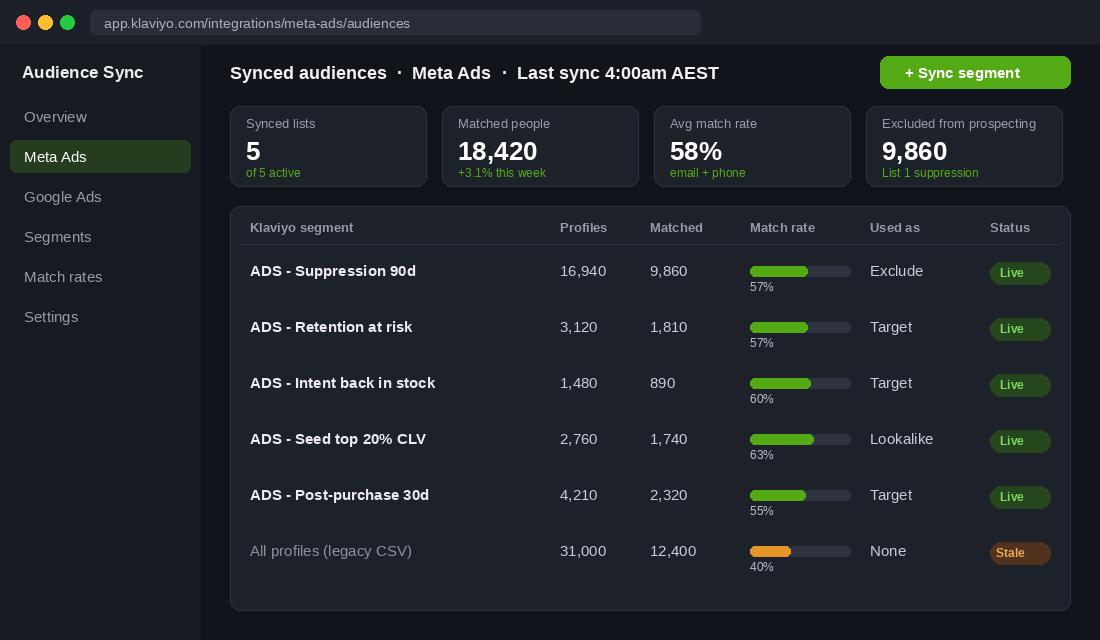Click the 1,810 matched value
This screenshot has height=640, width=1100.
(x=669, y=327)
